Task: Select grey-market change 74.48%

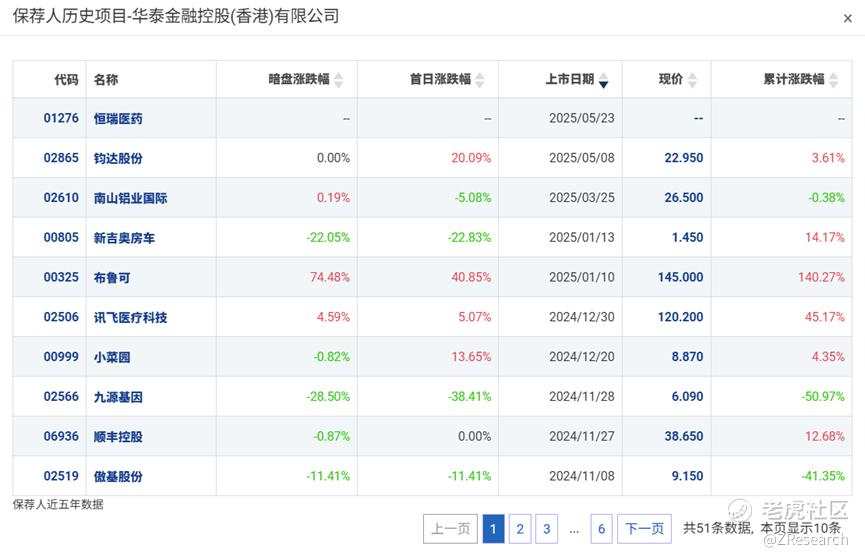Action: (330, 277)
